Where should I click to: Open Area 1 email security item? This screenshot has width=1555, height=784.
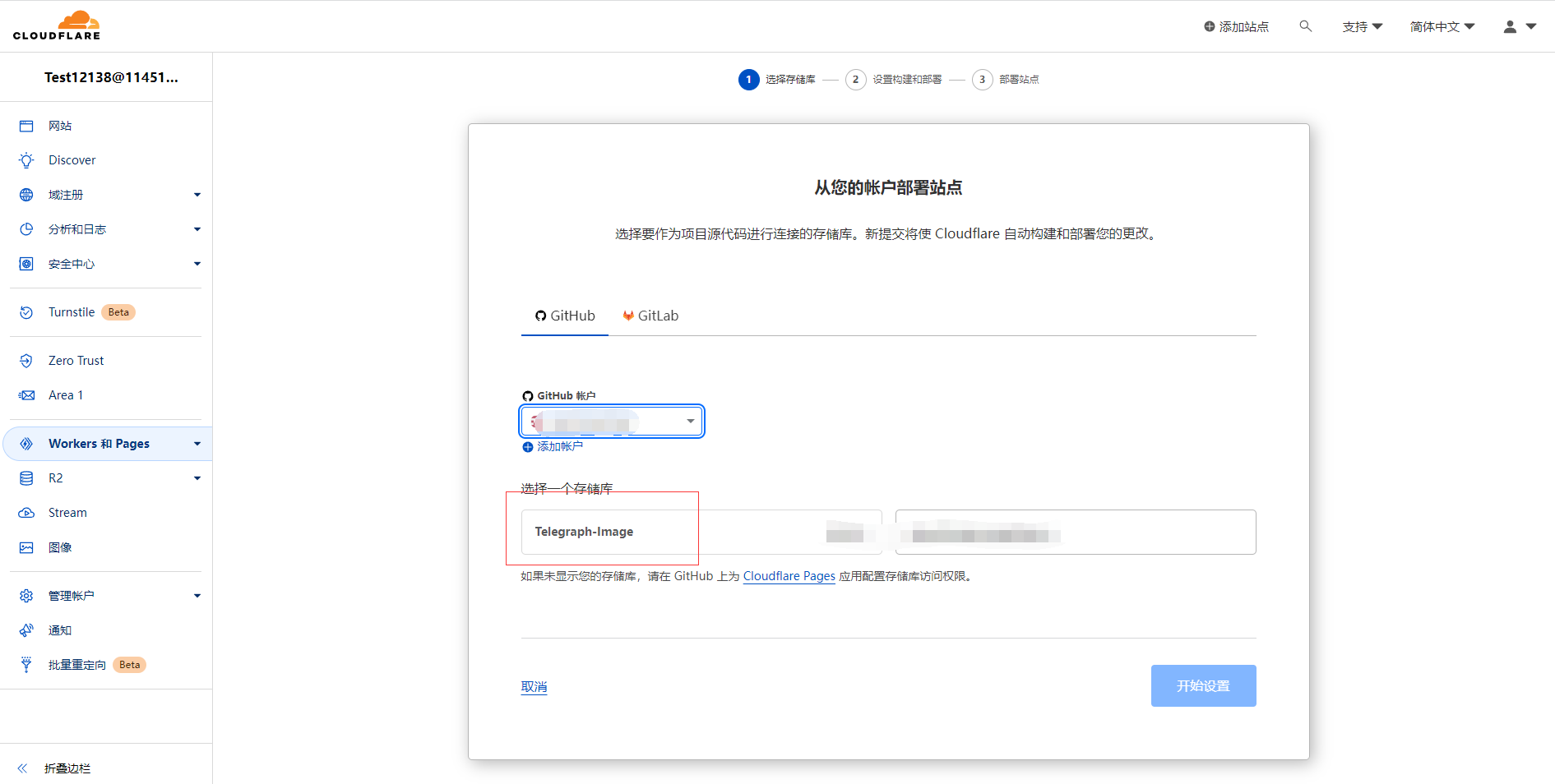66,395
